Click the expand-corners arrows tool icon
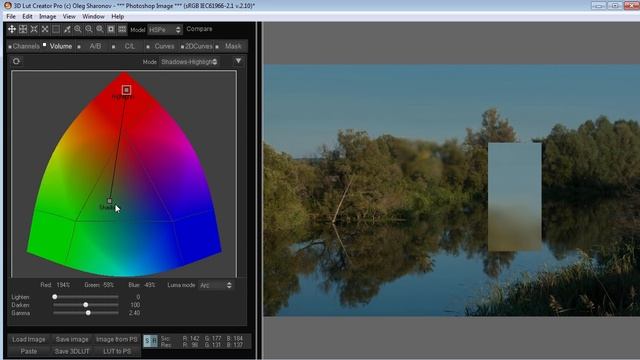Screen dimensions: 640x360 [34, 29]
